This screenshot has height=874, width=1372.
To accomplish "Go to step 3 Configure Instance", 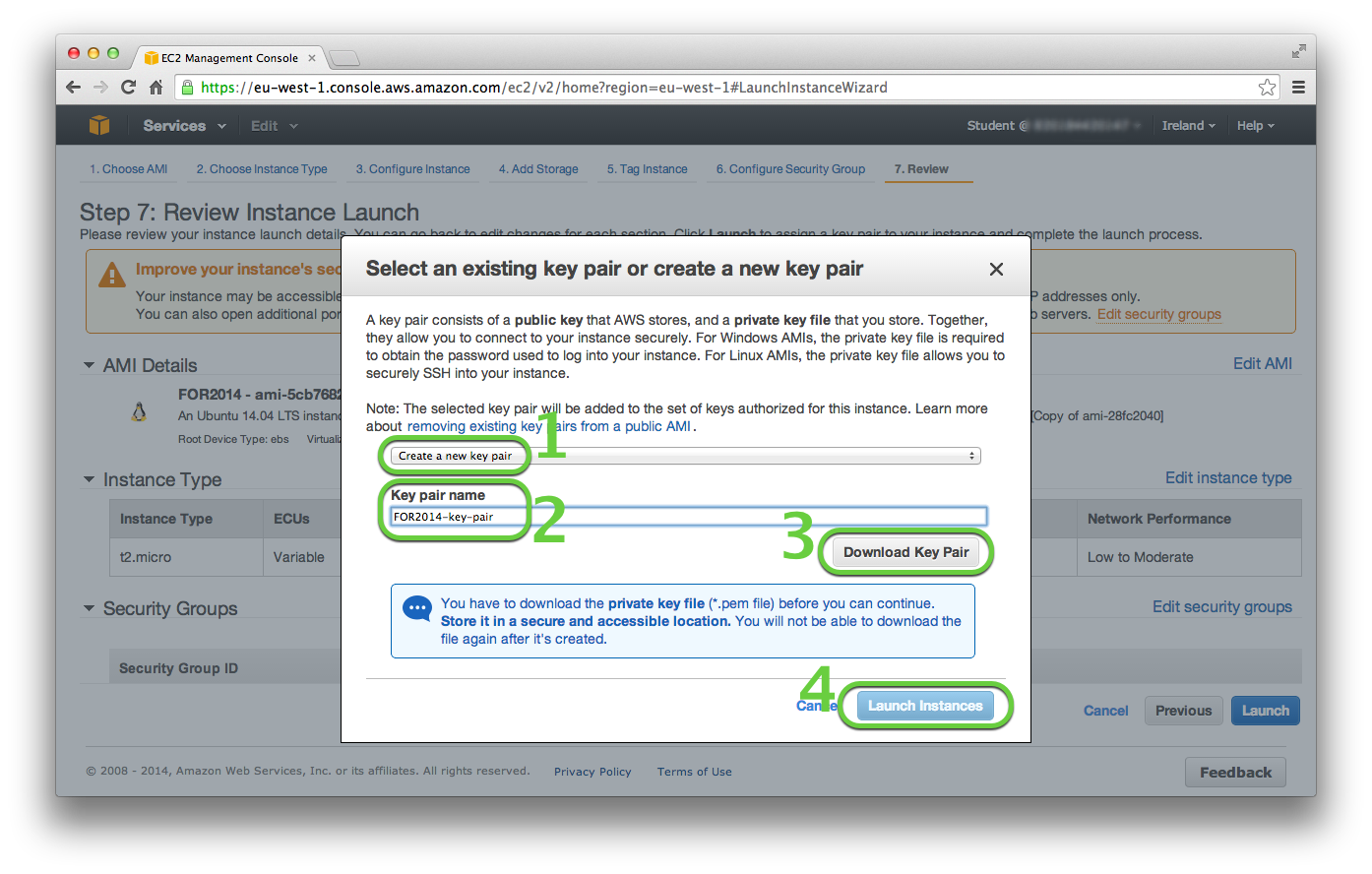I will [412, 169].
